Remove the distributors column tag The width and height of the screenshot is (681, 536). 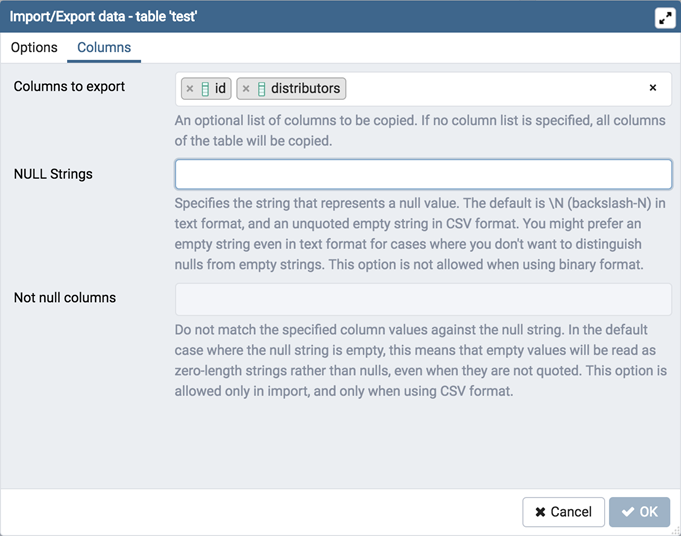[x=246, y=89]
